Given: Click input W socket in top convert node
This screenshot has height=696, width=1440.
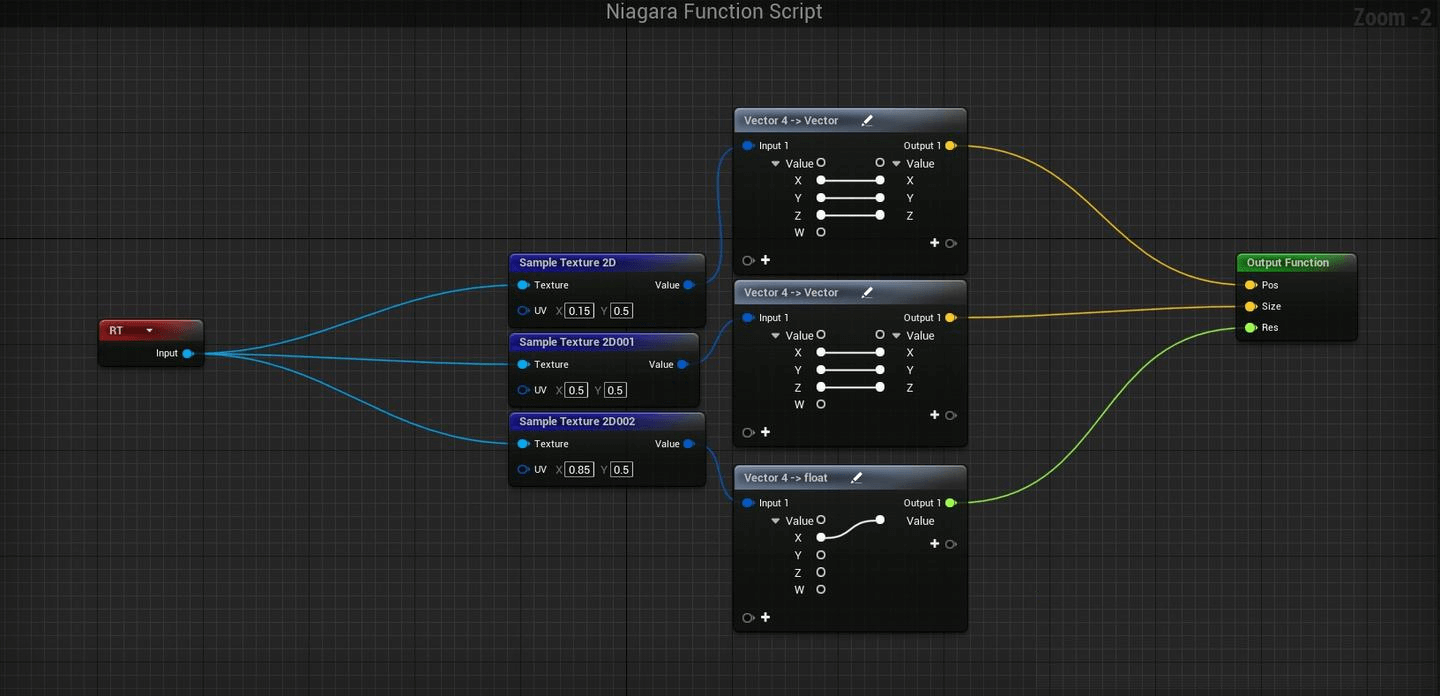Looking at the screenshot, I should coord(821,232).
